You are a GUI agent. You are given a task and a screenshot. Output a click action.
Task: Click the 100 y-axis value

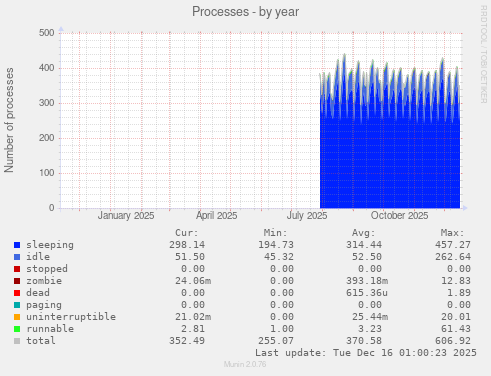[47, 173]
